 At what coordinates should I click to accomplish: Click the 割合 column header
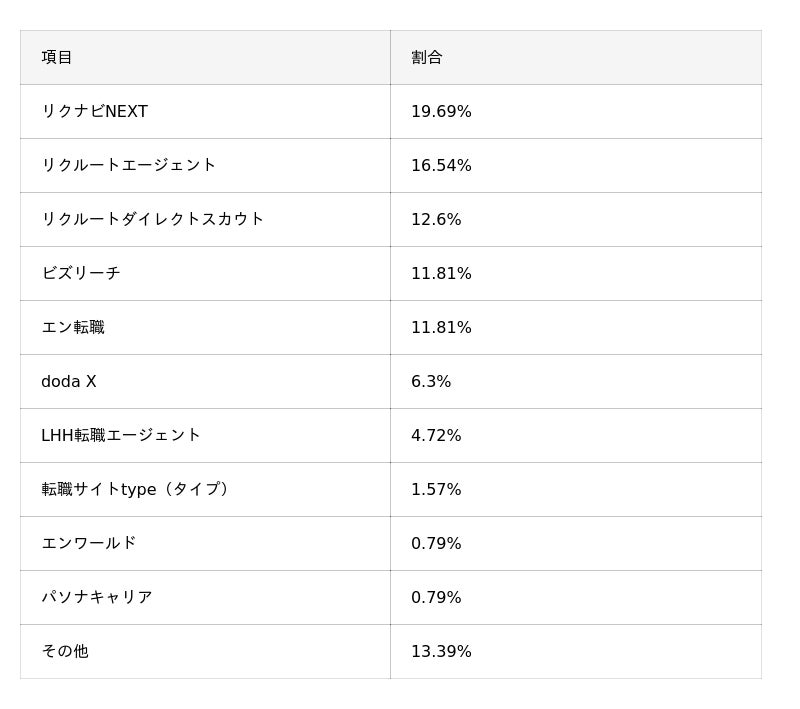tap(427, 57)
